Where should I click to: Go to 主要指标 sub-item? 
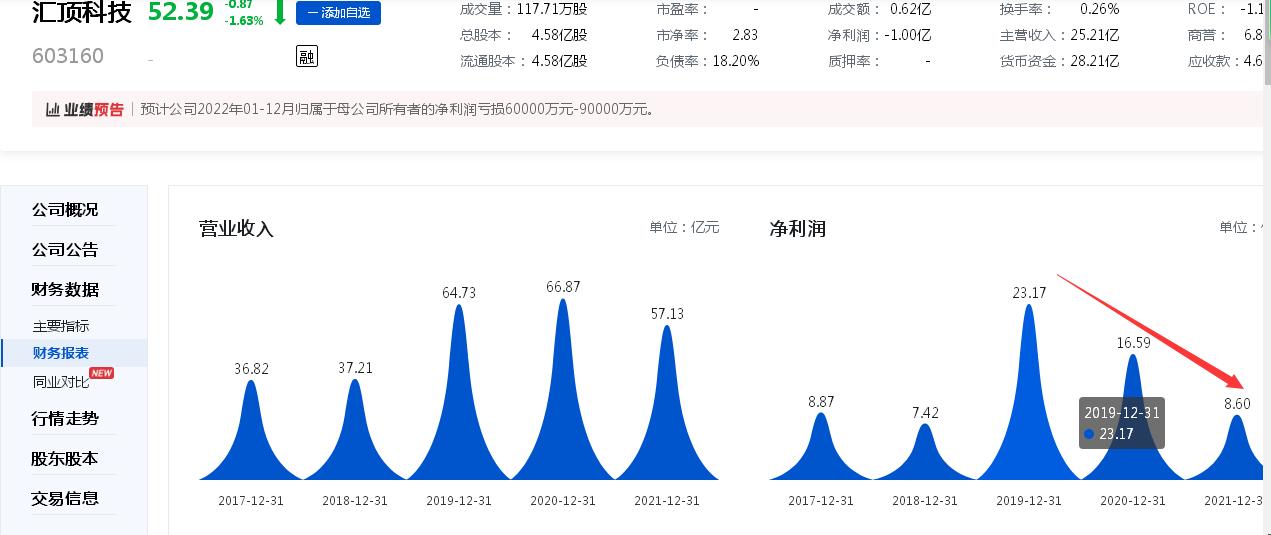(61, 326)
